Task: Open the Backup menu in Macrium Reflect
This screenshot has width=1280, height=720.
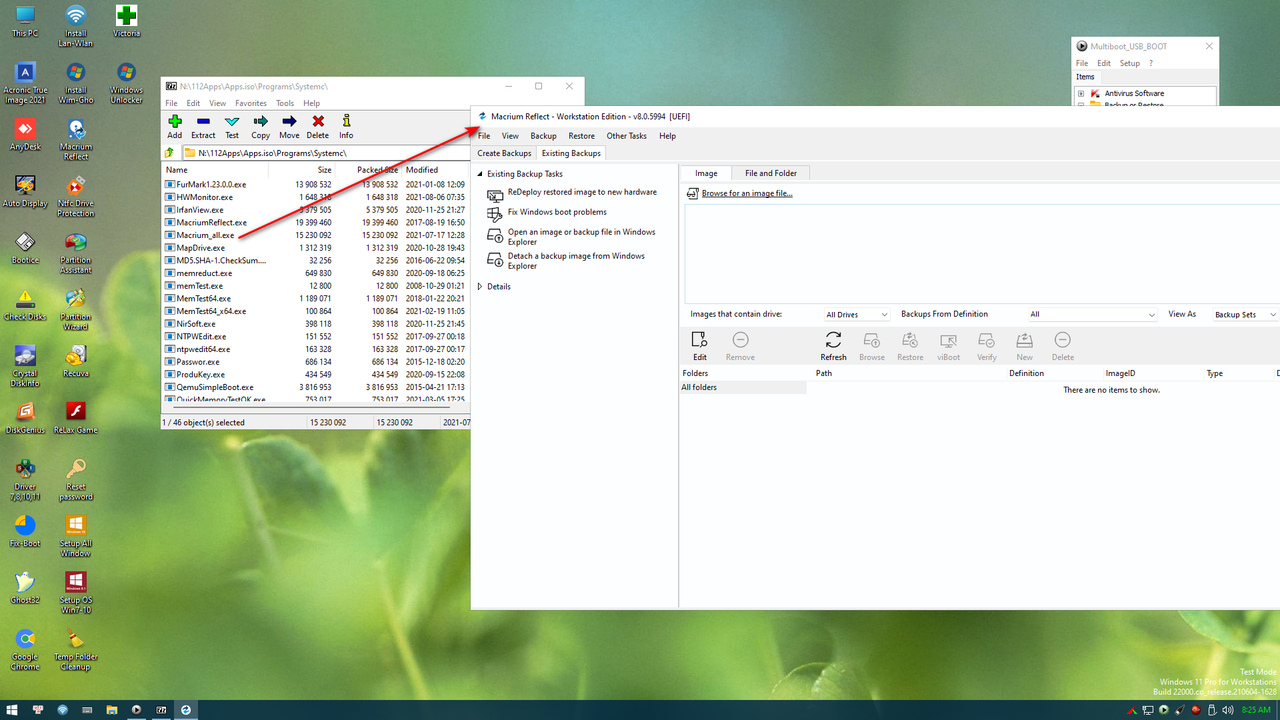Action: (x=543, y=136)
